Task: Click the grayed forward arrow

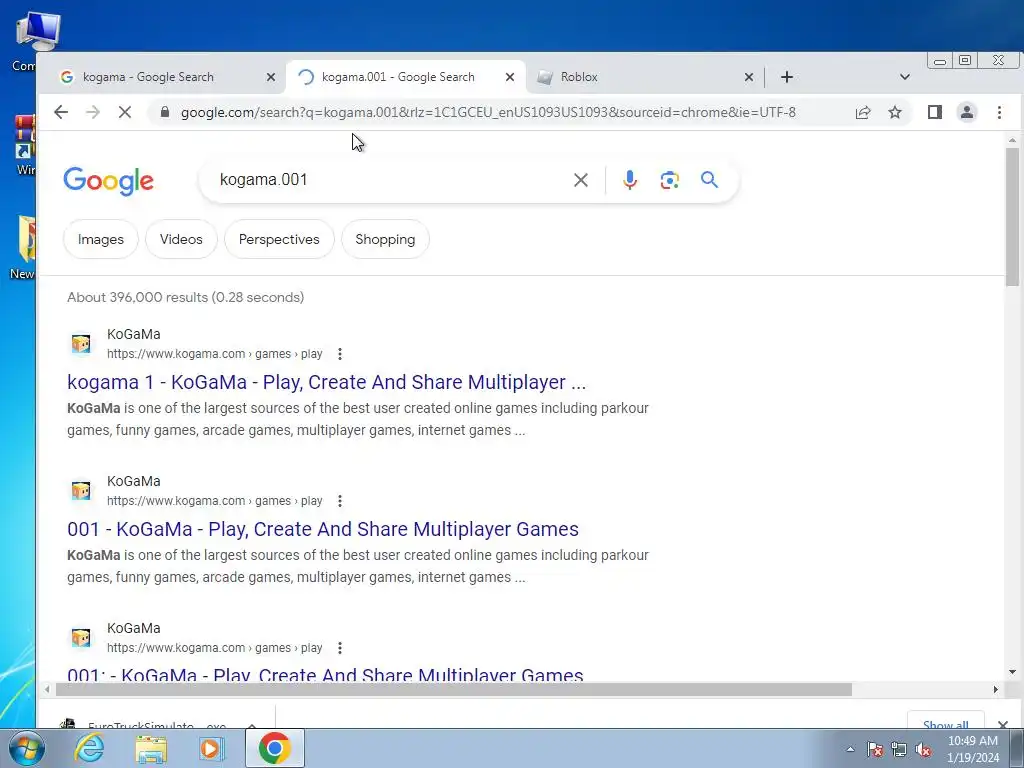Action: coord(93,112)
